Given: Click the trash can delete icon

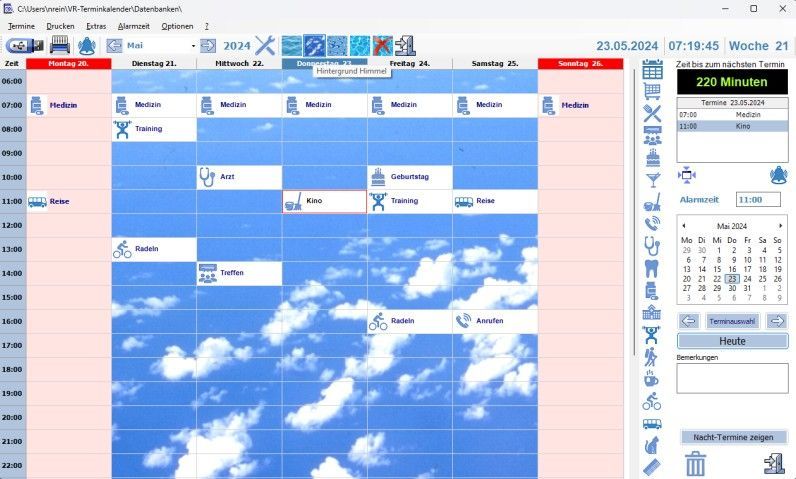Looking at the screenshot, I should point(696,463).
